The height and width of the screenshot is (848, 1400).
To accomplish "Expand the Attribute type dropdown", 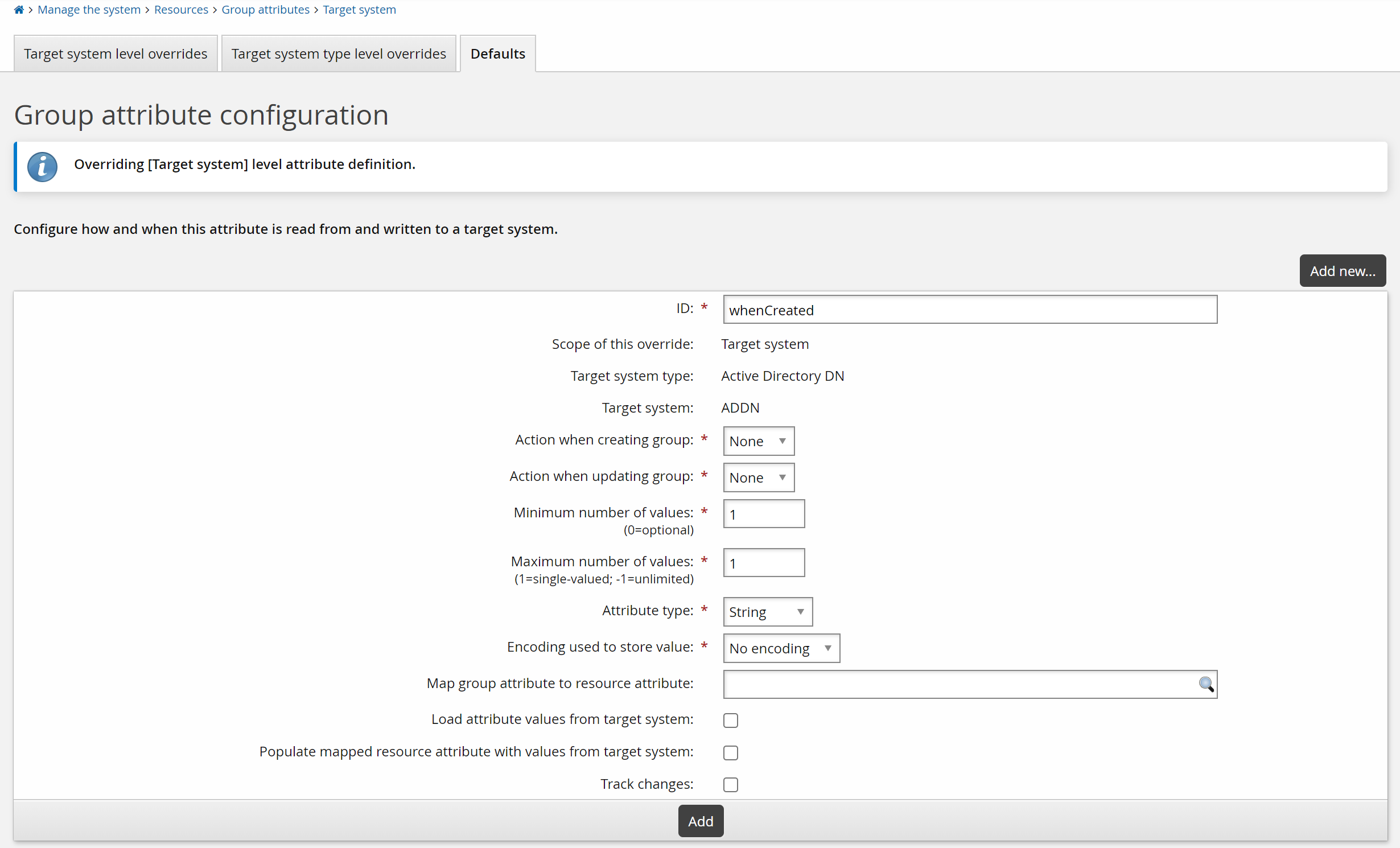I will pyautogui.click(x=767, y=612).
